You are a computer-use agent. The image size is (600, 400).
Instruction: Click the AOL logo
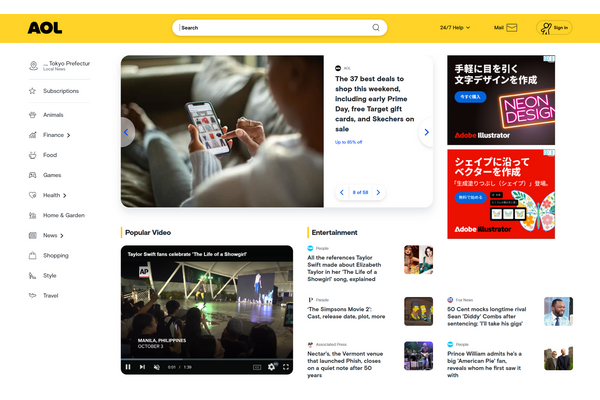point(45,28)
